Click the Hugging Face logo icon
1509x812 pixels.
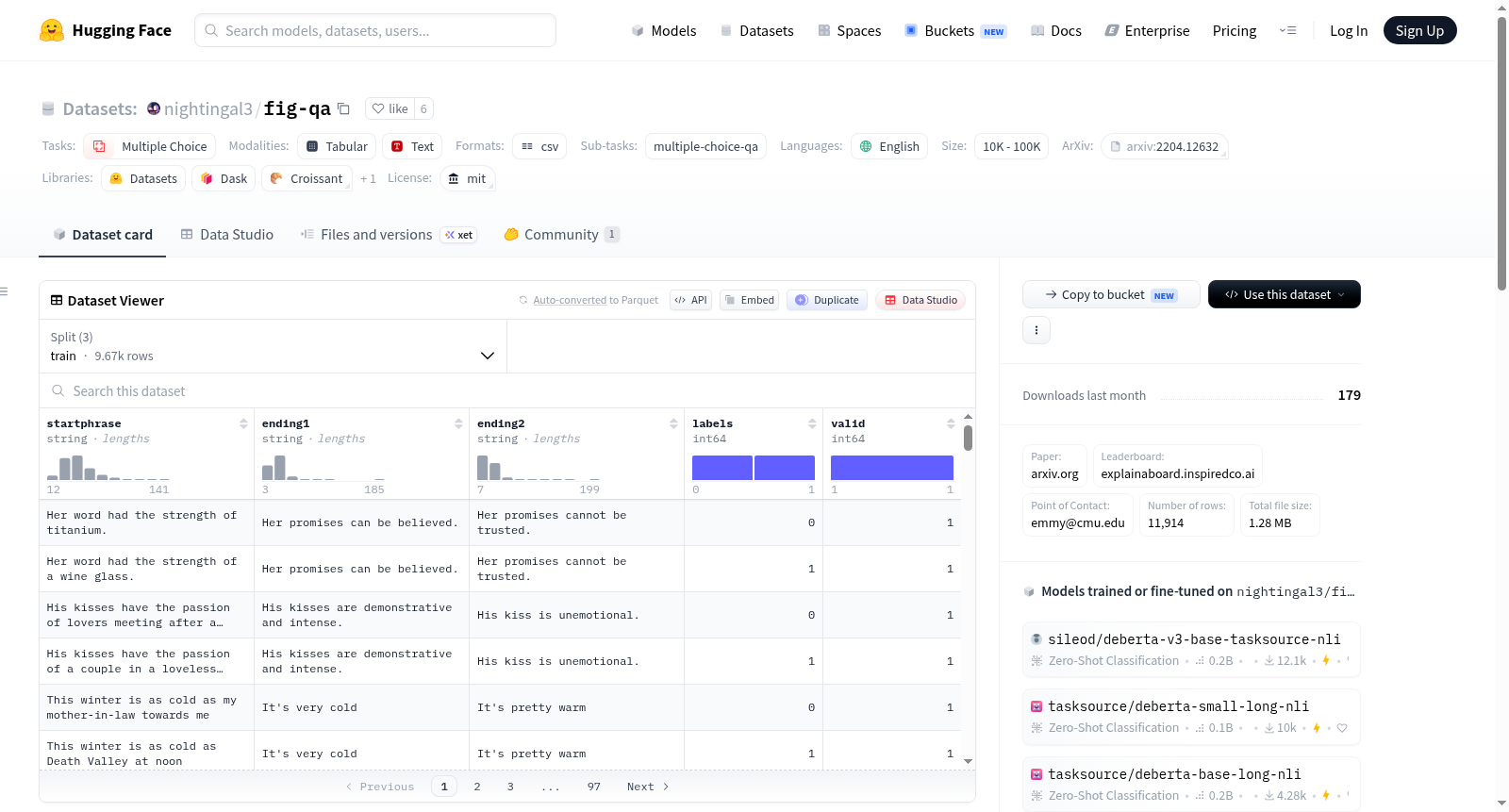[52, 30]
